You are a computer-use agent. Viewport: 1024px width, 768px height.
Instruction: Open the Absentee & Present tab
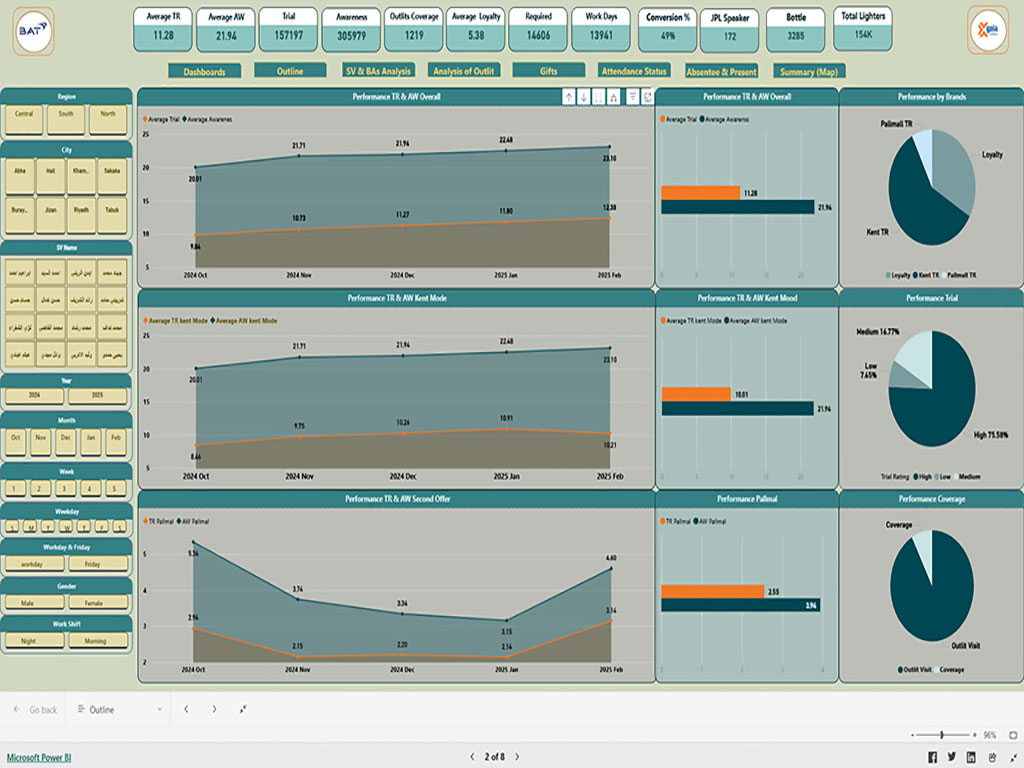[x=722, y=71]
